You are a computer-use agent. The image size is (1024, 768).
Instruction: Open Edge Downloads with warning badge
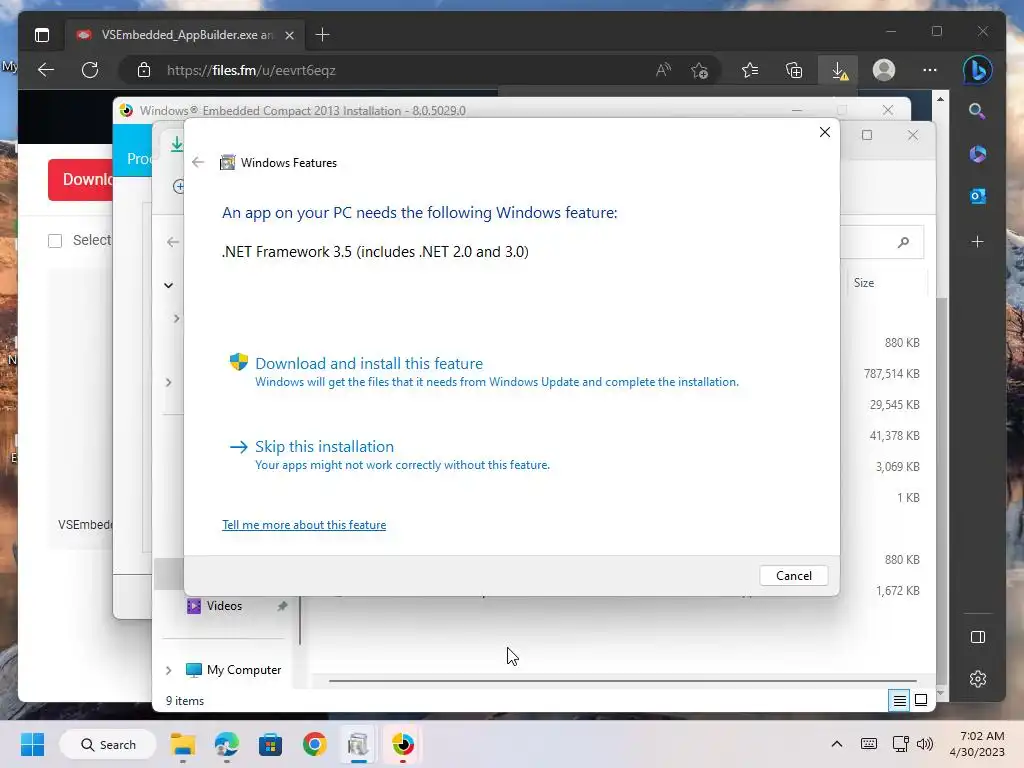(x=839, y=70)
